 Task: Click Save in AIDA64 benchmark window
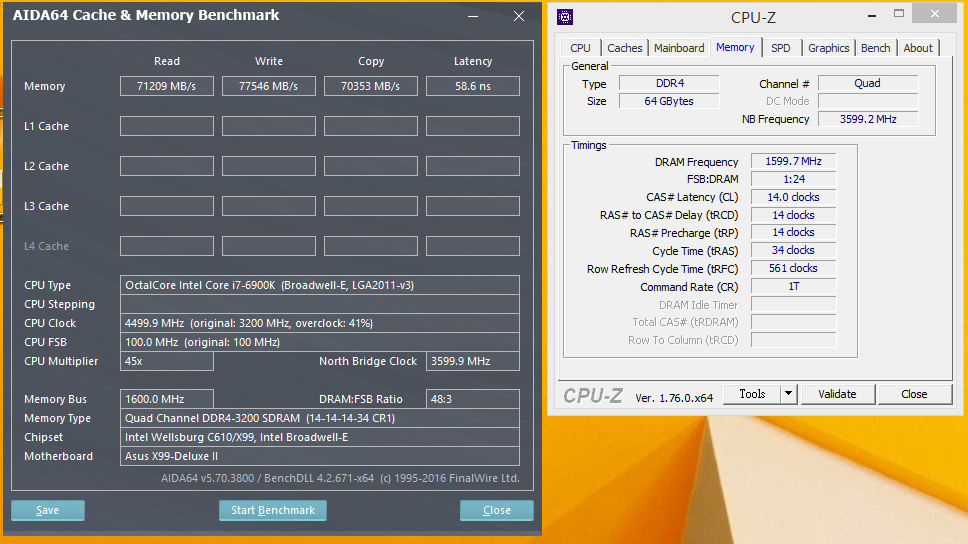[48, 510]
